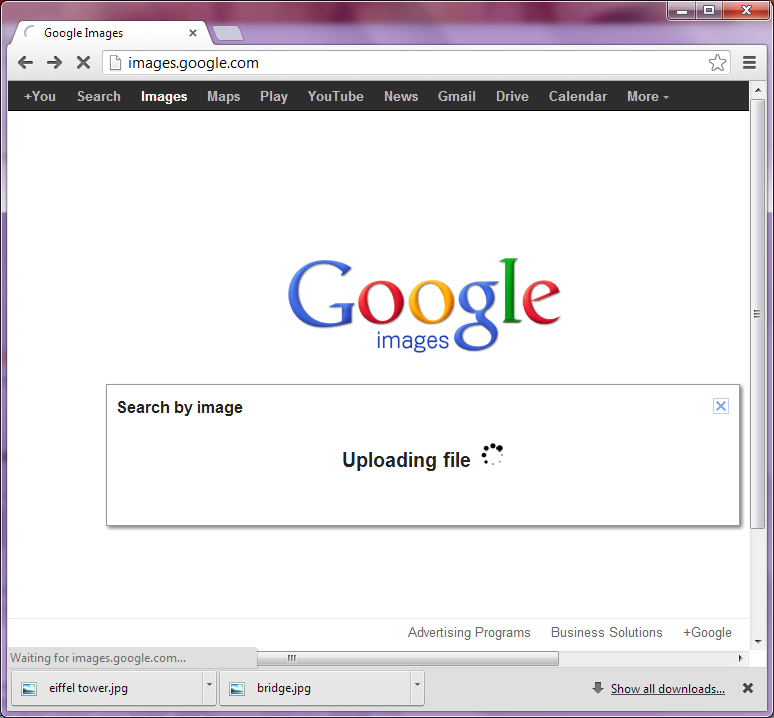Open Play from the Google bar
This screenshot has height=718, width=774.
pos(274,96)
